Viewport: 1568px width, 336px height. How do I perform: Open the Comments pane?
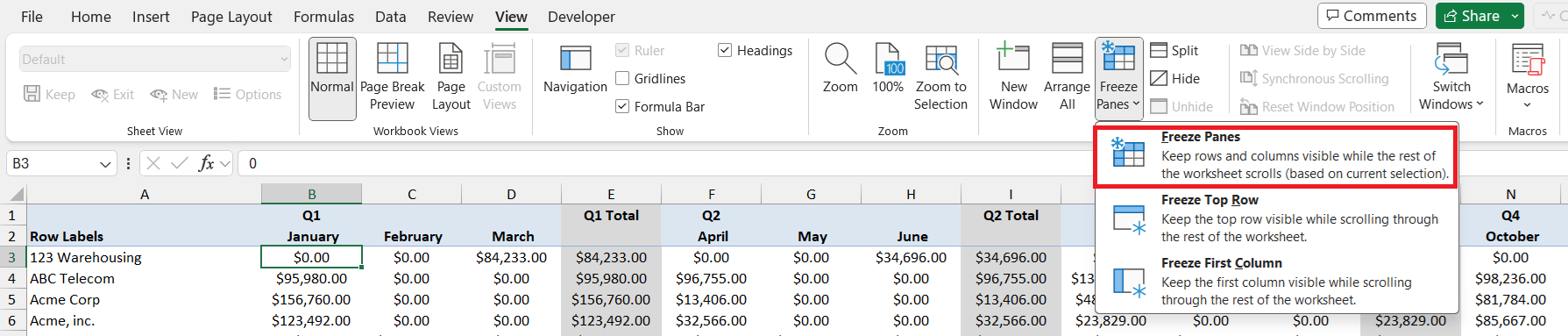[1372, 16]
